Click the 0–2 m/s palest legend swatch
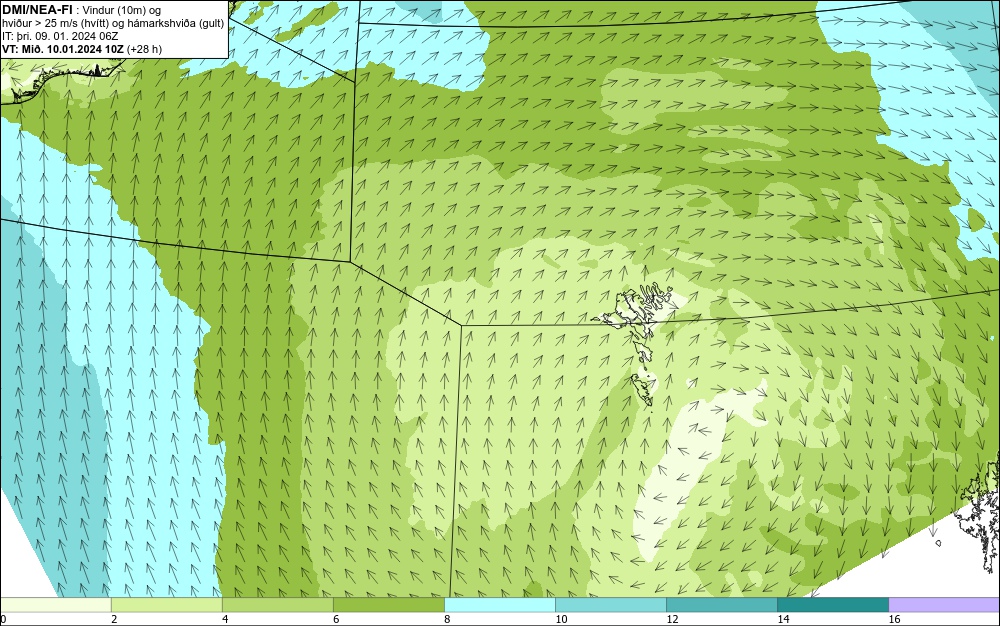 point(56,605)
